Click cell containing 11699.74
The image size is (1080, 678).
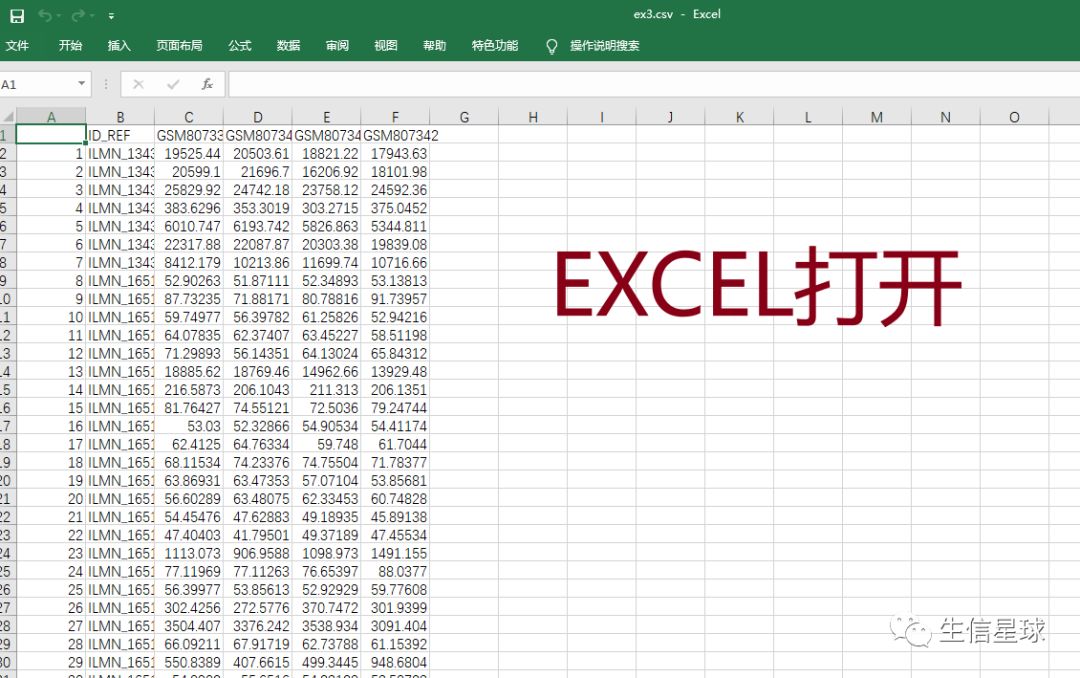tap(326, 263)
